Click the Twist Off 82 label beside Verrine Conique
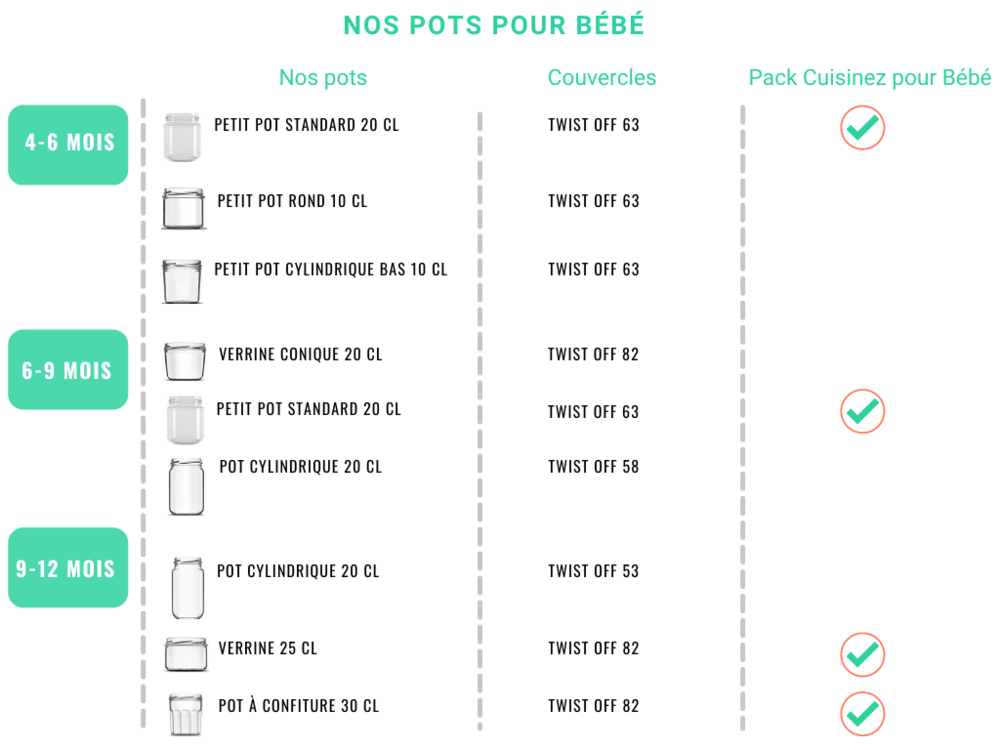 [x=593, y=355]
